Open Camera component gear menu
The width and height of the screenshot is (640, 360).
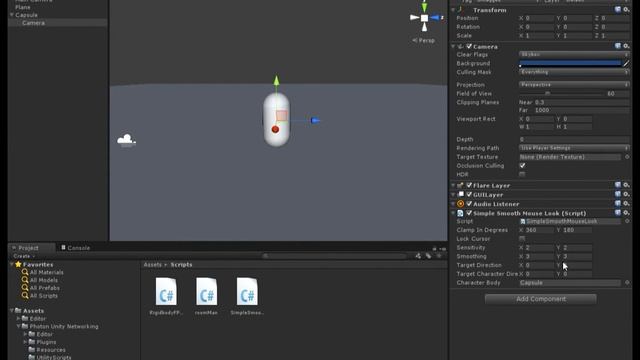pos(626,46)
